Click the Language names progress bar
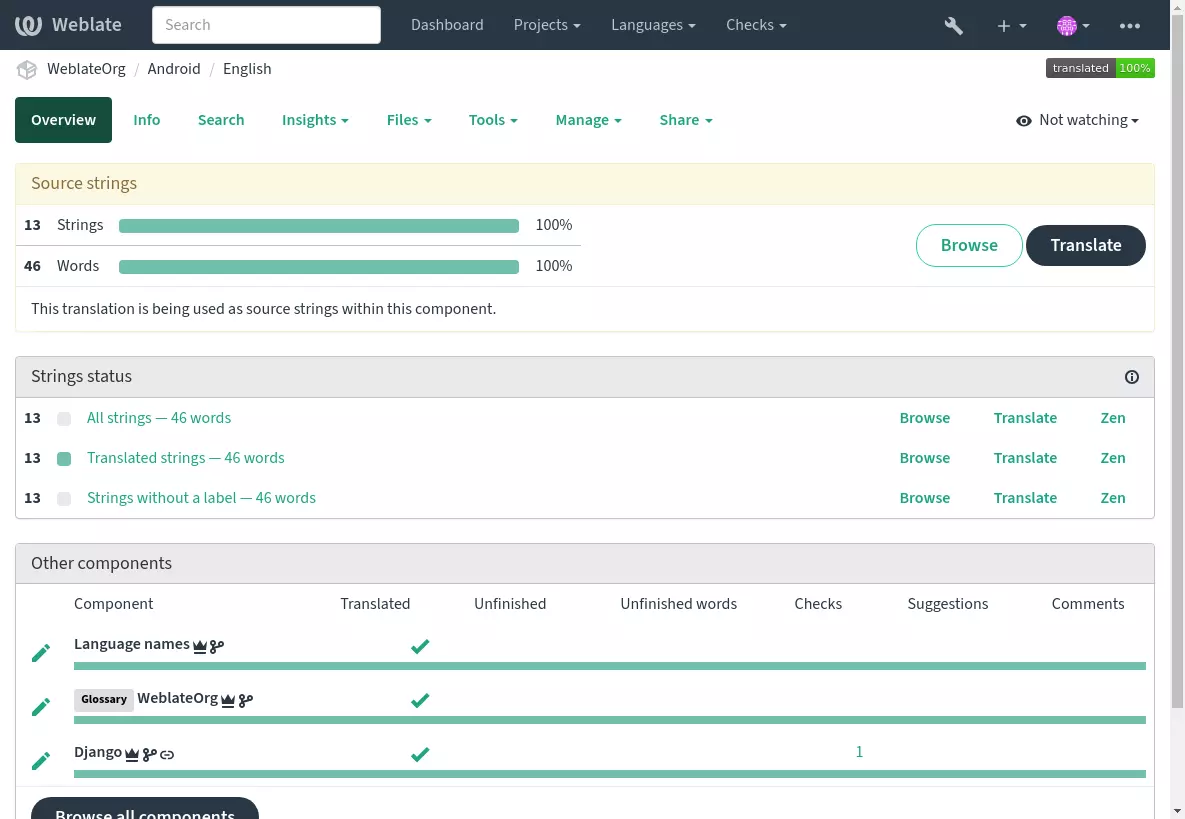 click(x=610, y=666)
